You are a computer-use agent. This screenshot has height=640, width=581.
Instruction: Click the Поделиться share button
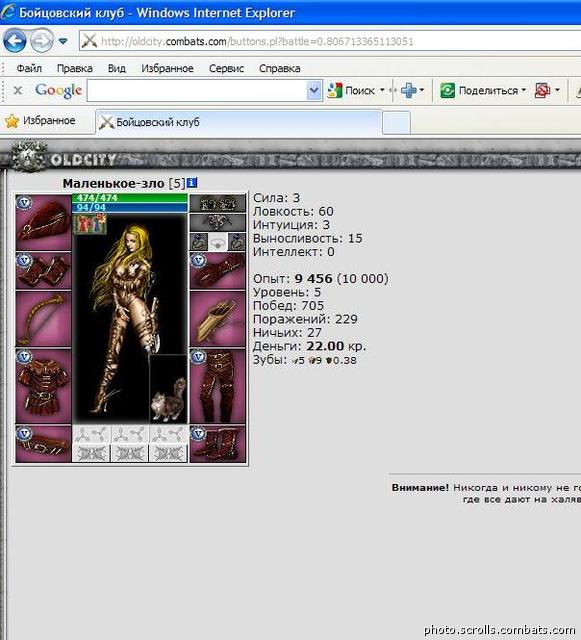[x=479, y=90]
